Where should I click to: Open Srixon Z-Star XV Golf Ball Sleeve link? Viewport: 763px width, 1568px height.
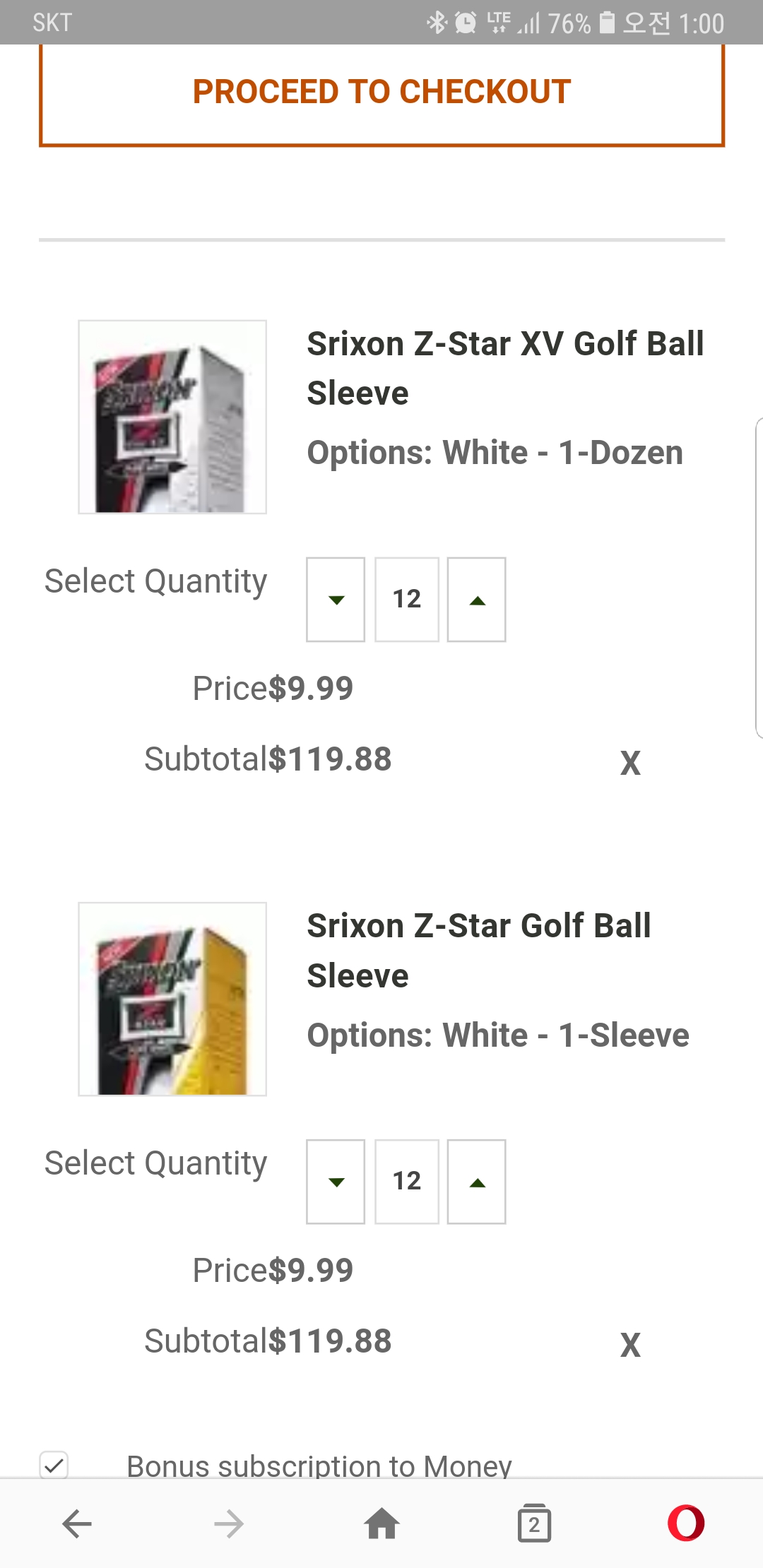click(505, 368)
